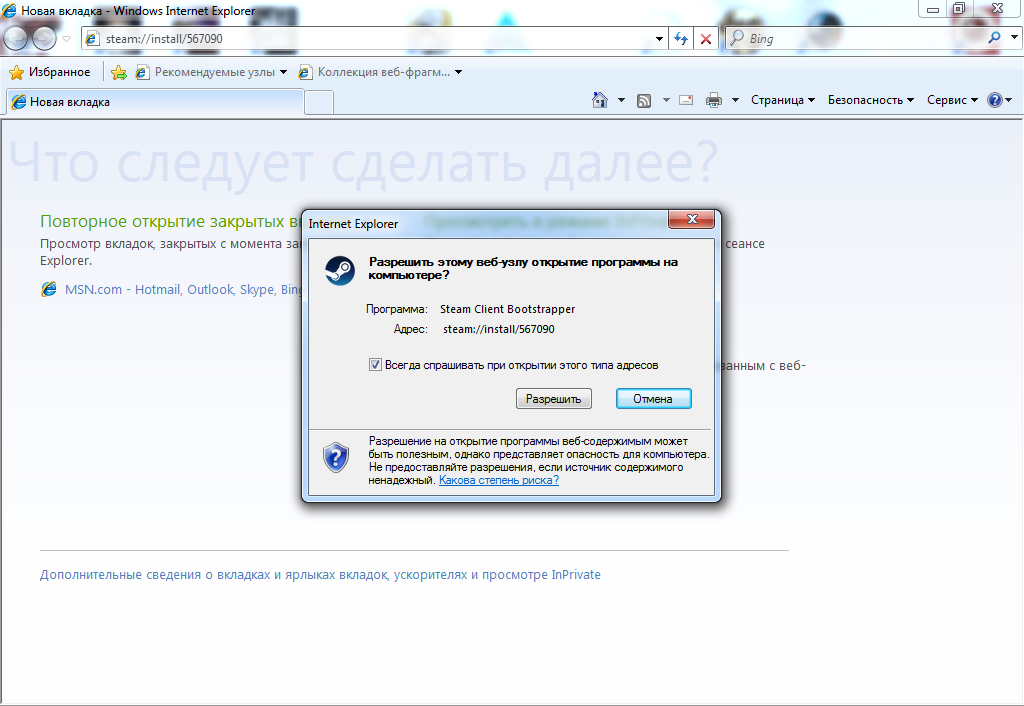Viewport: 1024px width, 706px height.
Task: Click the page icon in address bar
Action: coord(93,39)
